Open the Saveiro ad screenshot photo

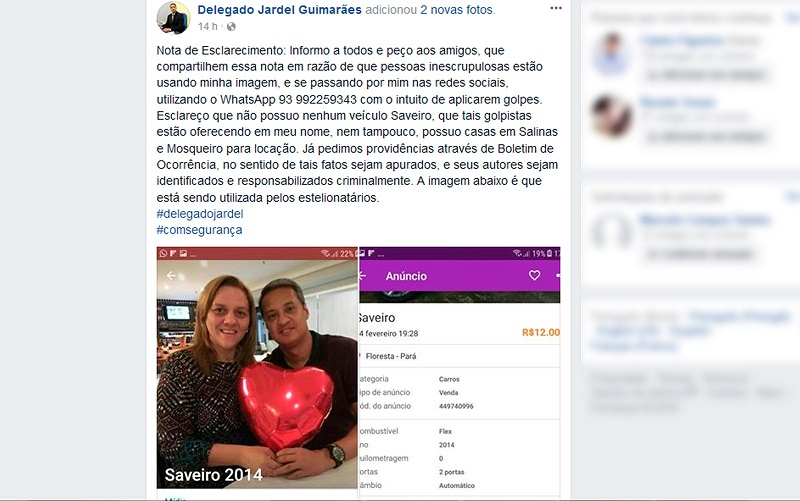[460, 371]
